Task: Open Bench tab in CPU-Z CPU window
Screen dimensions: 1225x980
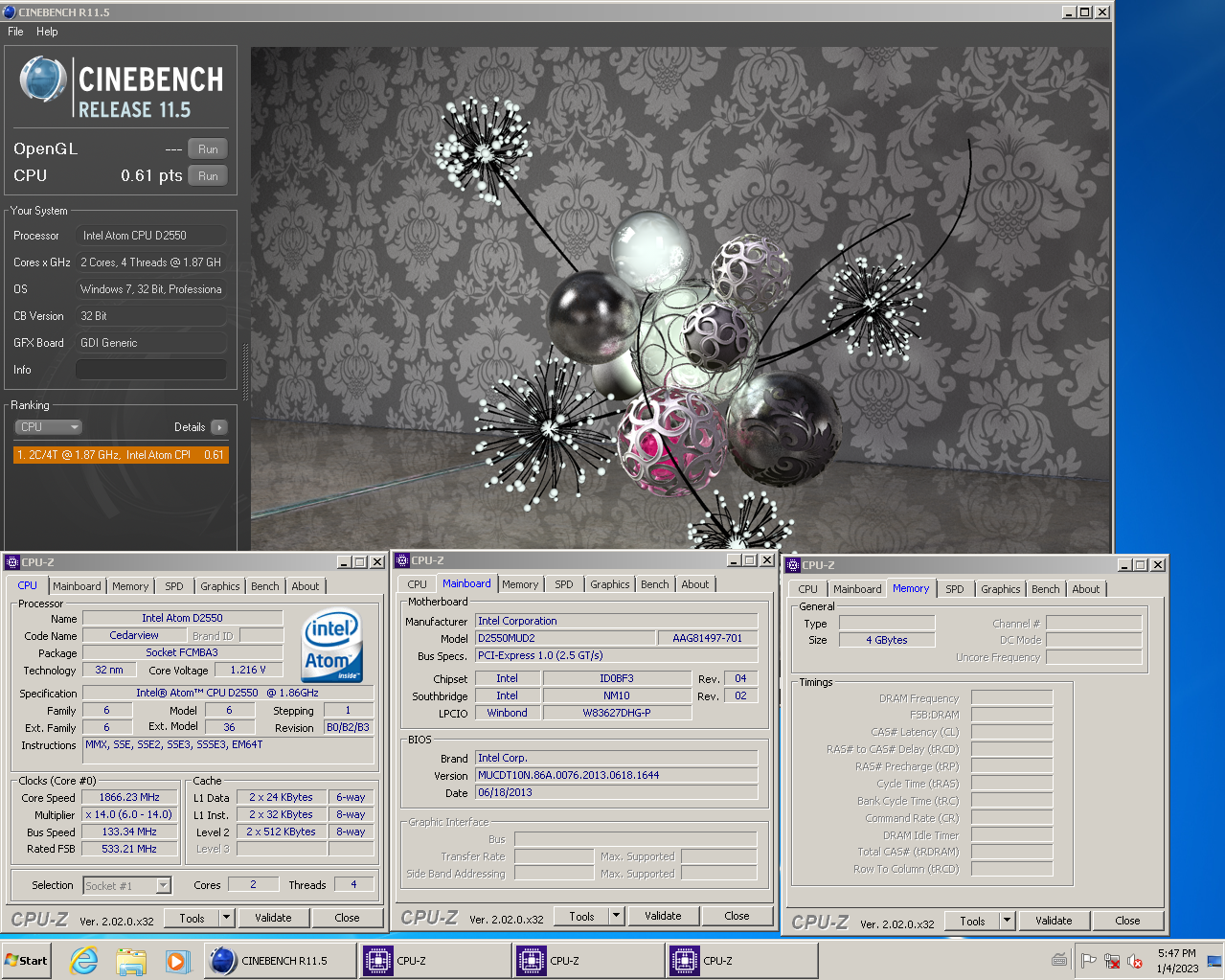Action: click(x=265, y=586)
